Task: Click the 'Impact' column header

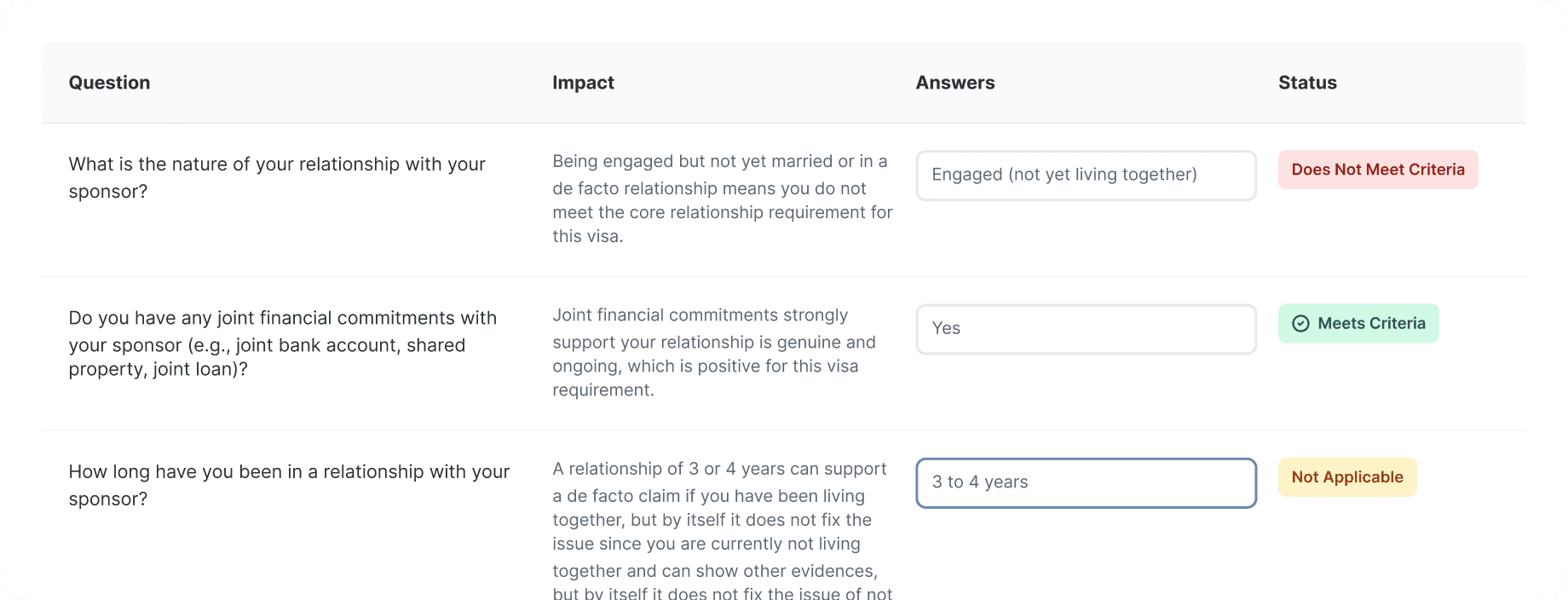Action: coord(583,83)
